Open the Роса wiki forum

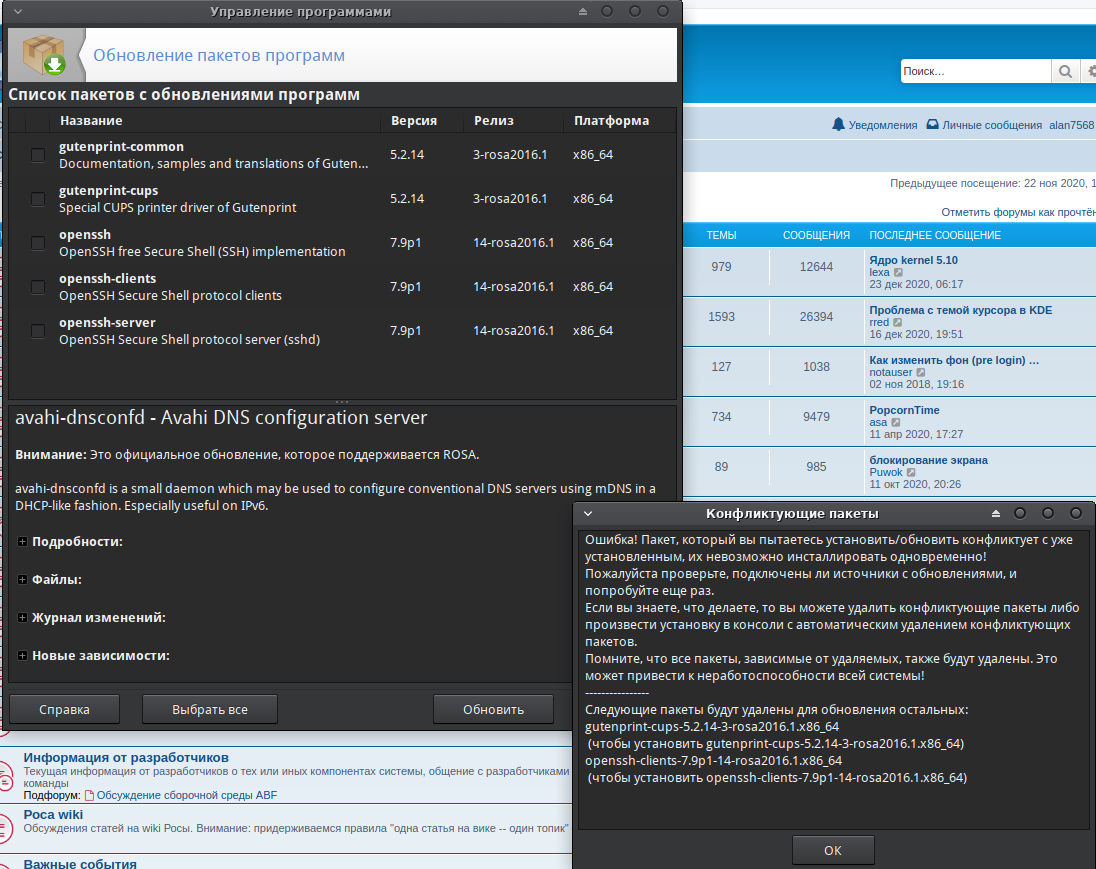point(53,814)
